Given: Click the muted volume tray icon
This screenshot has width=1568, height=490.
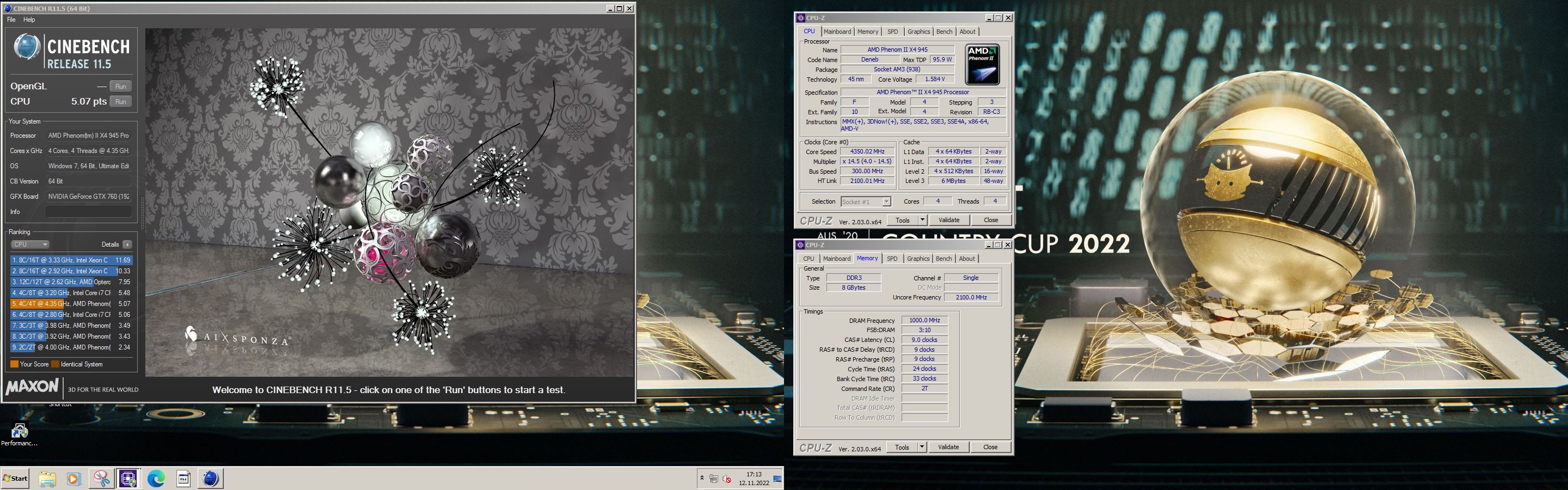Looking at the screenshot, I should [726, 479].
